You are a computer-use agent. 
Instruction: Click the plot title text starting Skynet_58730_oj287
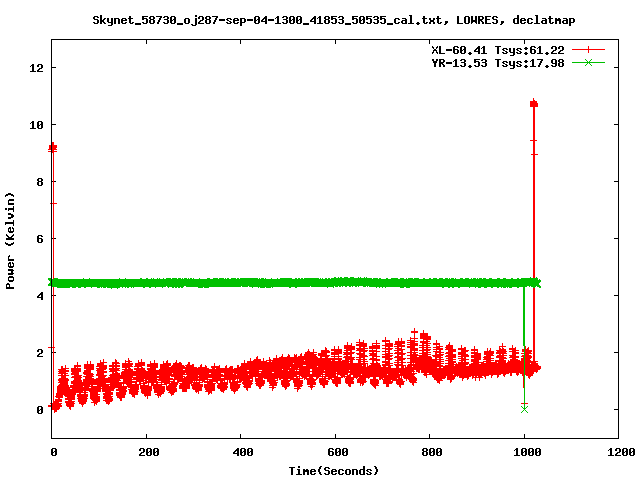pos(333,20)
